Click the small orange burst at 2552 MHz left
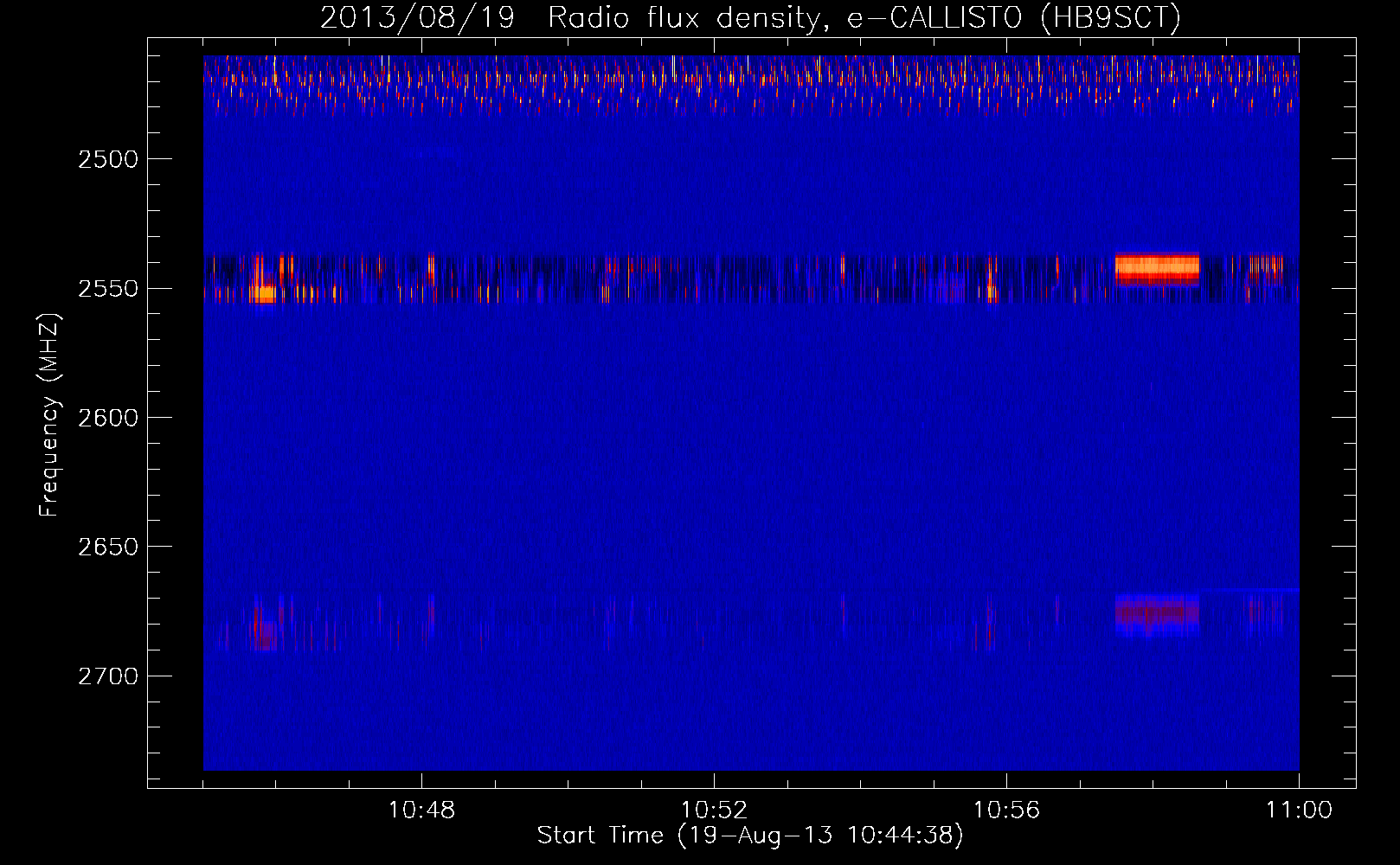This screenshot has width=1400, height=865. (x=264, y=293)
